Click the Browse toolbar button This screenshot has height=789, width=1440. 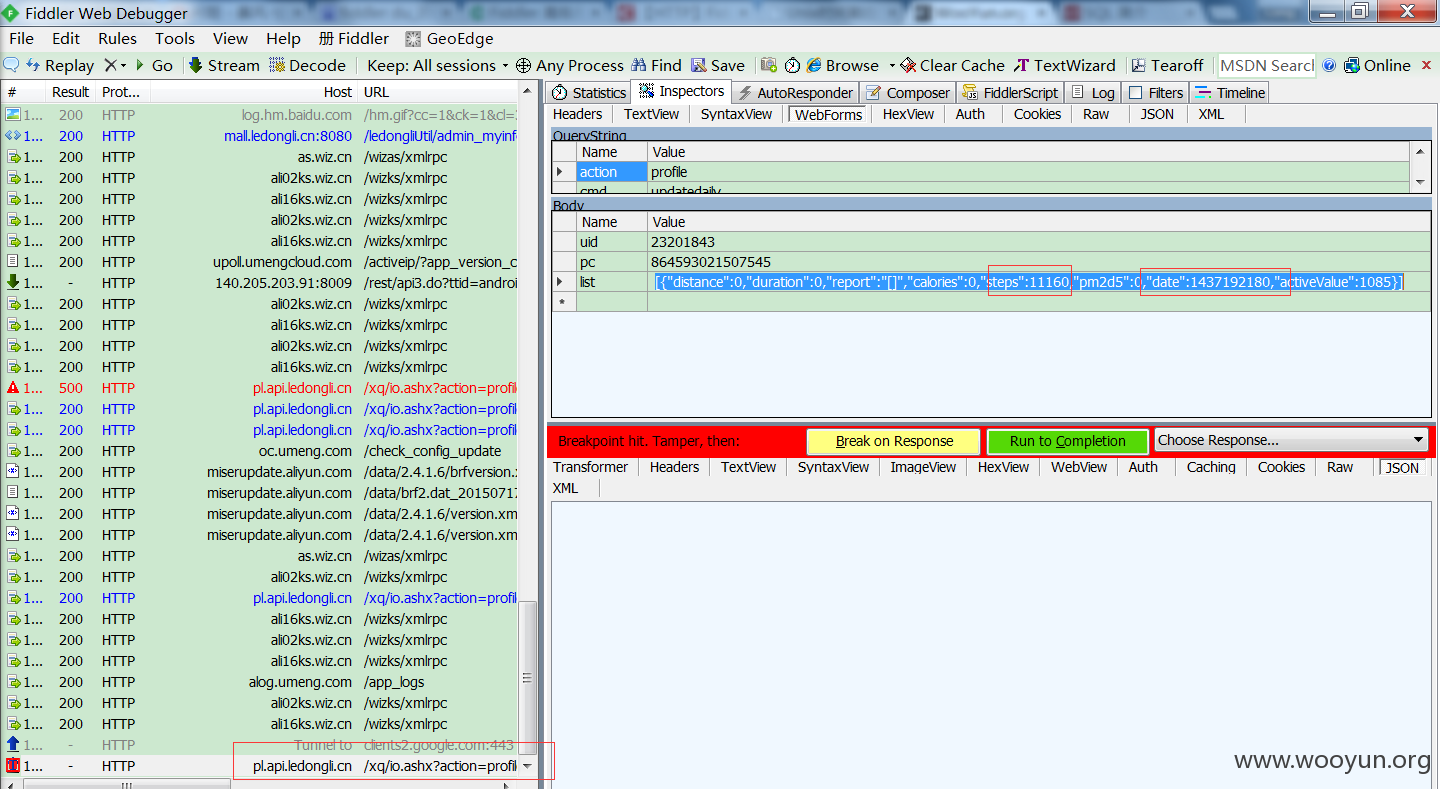pyautogui.click(x=842, y=65)
